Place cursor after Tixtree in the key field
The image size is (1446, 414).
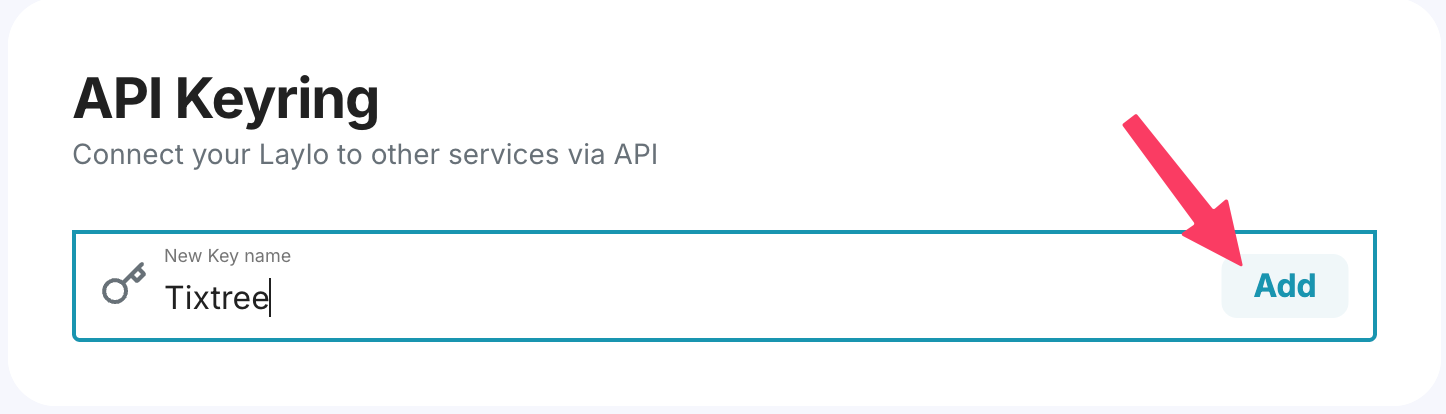point(271,298)
